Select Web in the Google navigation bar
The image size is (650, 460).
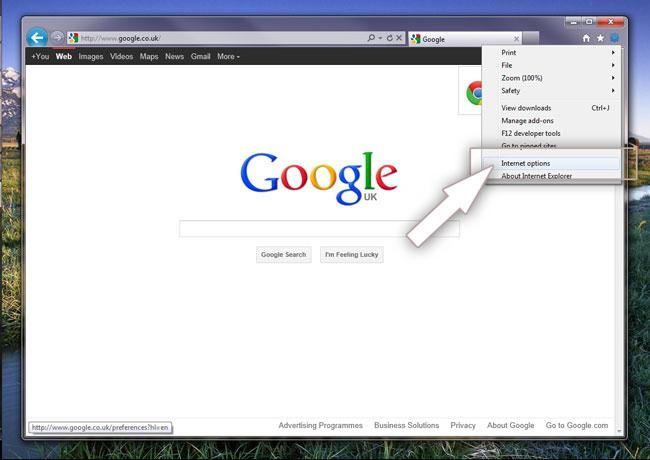(64, 56)
